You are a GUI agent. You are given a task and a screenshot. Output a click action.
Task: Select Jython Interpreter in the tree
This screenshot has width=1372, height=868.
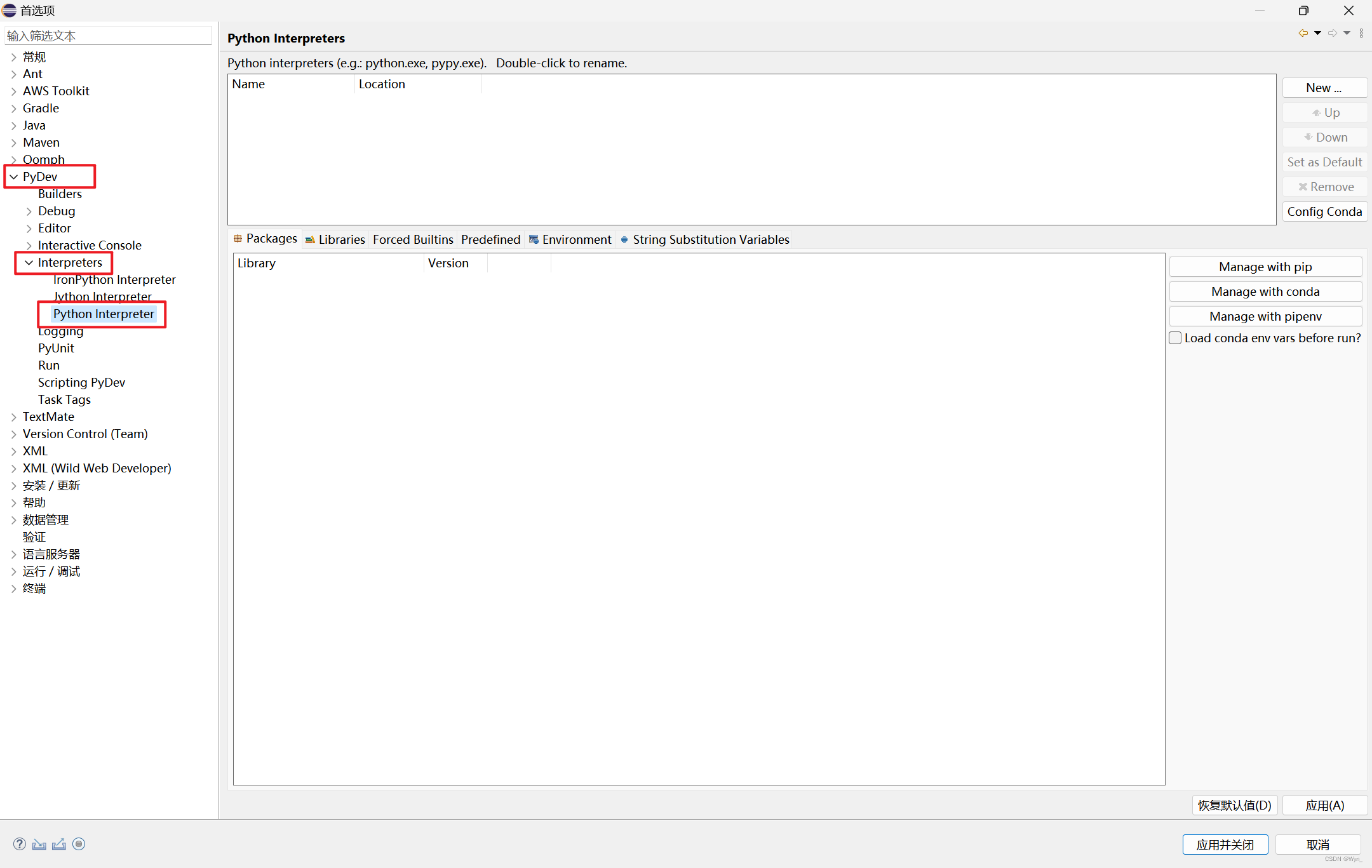(x=102, y=297)
